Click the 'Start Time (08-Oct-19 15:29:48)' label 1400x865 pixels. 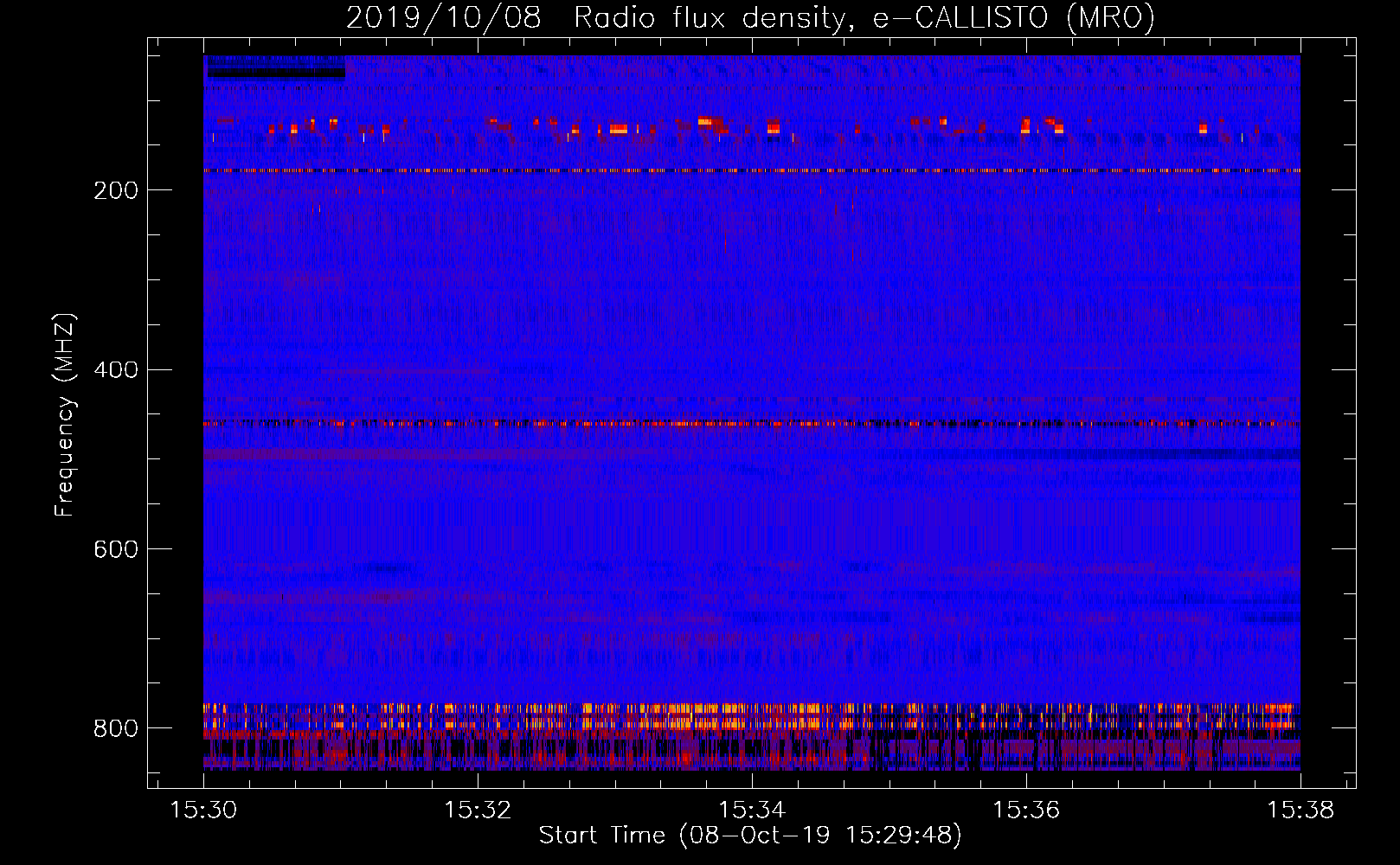[x=750, y=836]
